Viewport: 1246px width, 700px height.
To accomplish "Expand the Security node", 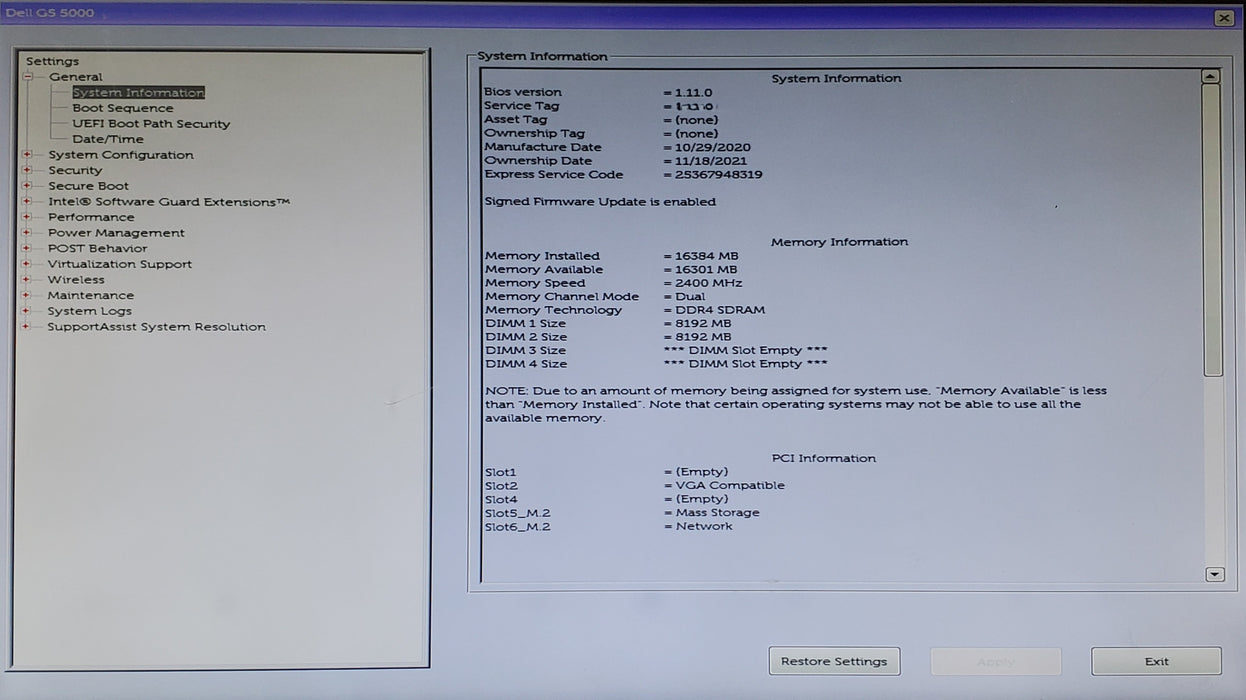I will 27,170.
